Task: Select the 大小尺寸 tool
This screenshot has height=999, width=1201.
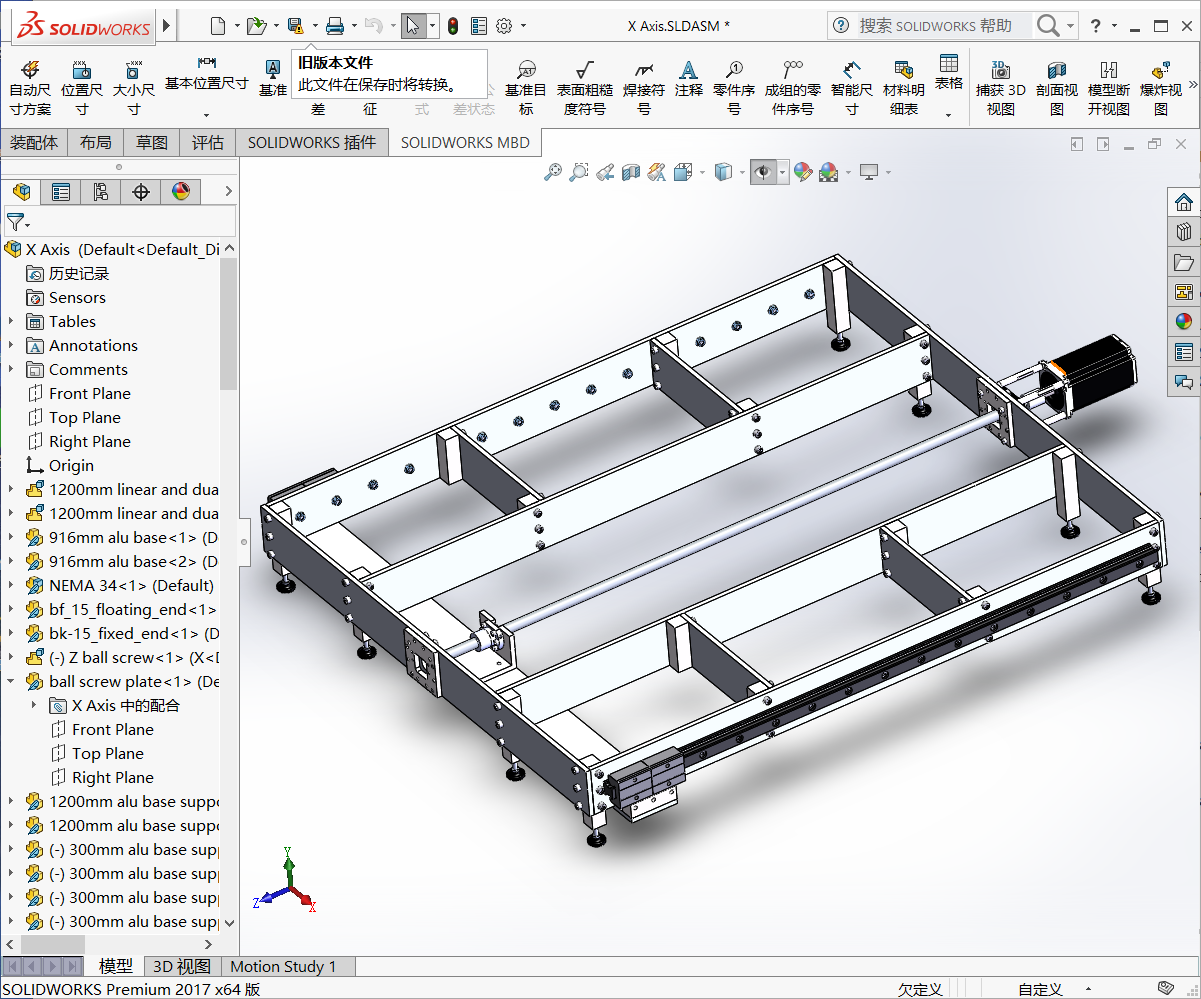Action: [x=133, y=88]
